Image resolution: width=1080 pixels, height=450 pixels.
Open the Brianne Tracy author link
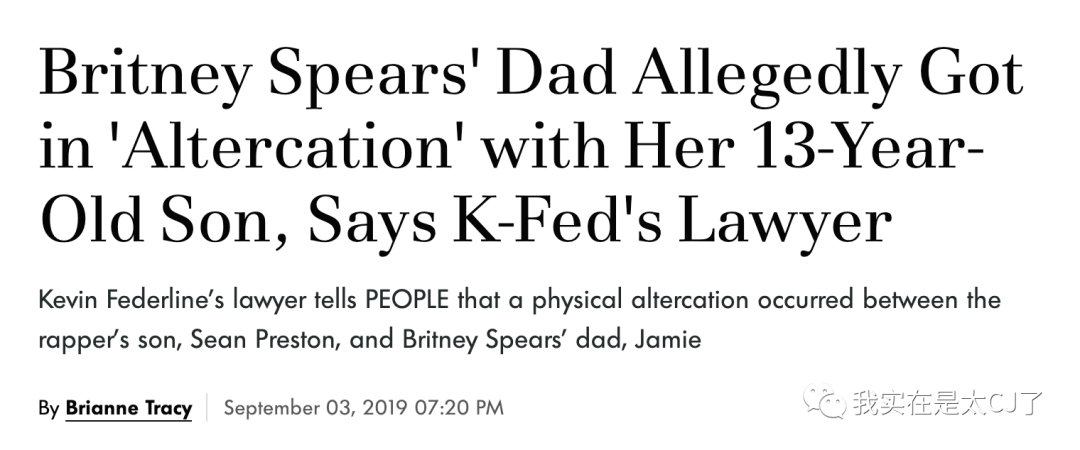tap(129, 408)
